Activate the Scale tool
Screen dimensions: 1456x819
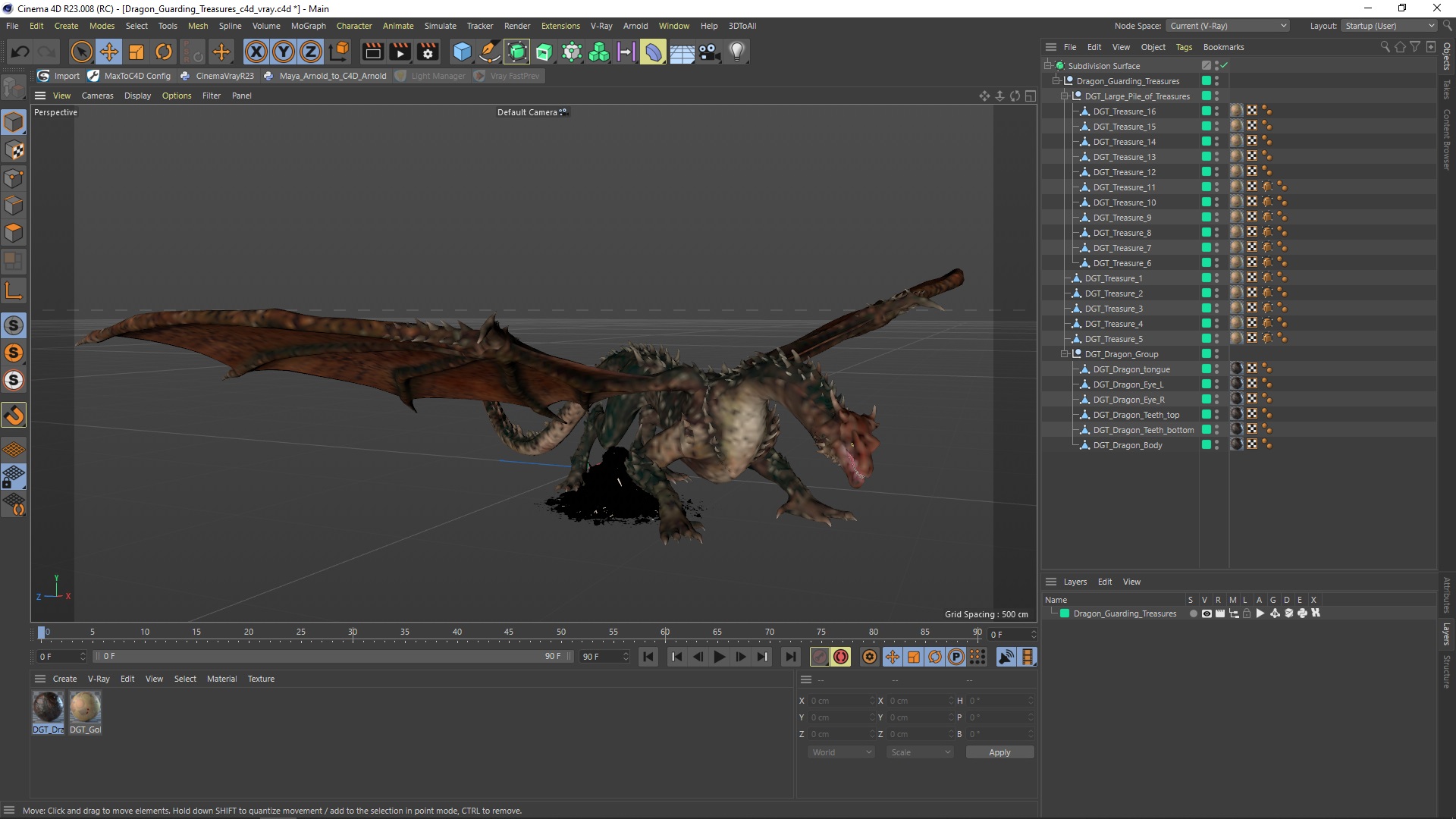click(x=136, y=52)
